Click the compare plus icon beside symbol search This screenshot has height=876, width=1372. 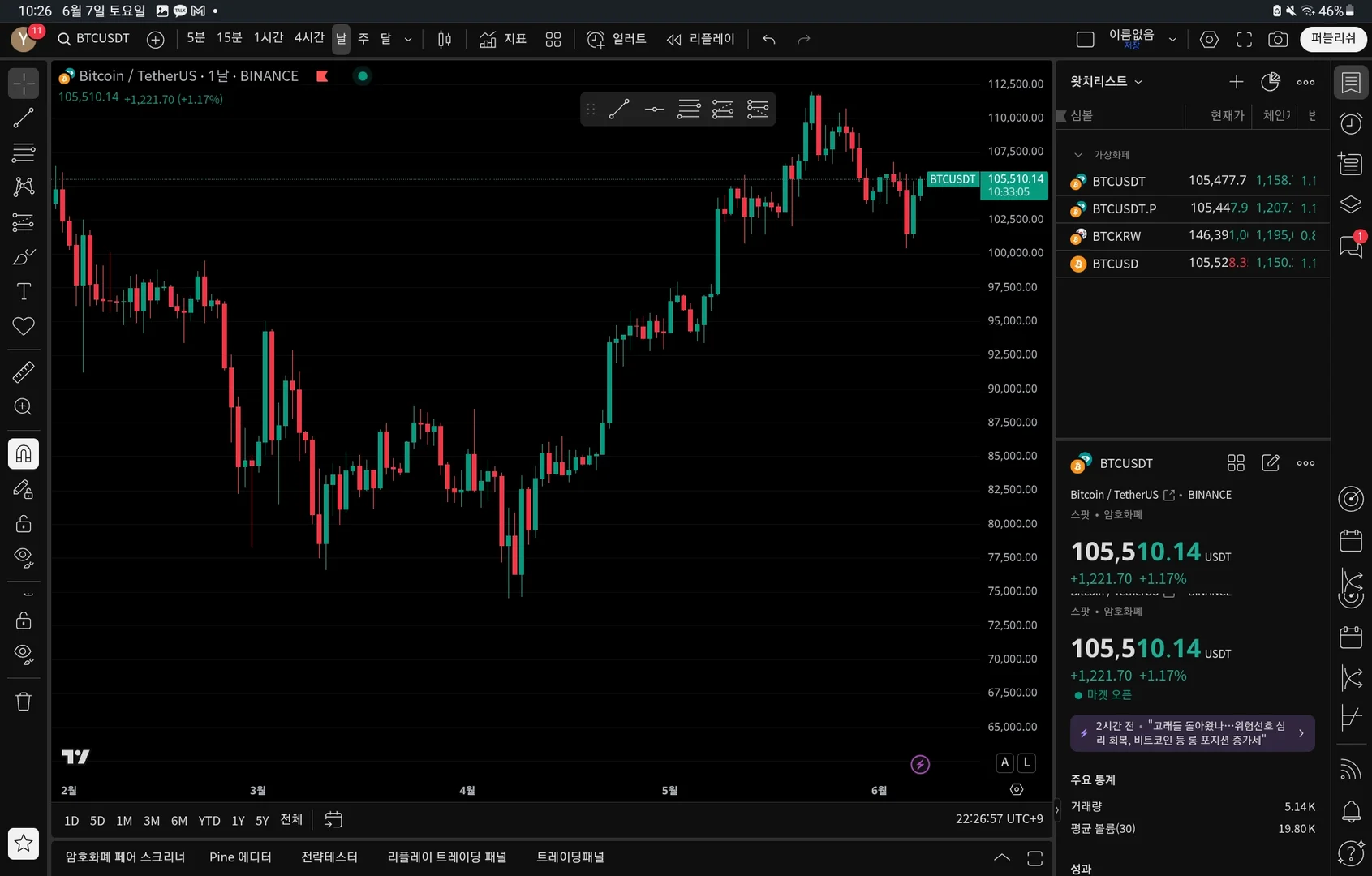click(x=156, y=39)
